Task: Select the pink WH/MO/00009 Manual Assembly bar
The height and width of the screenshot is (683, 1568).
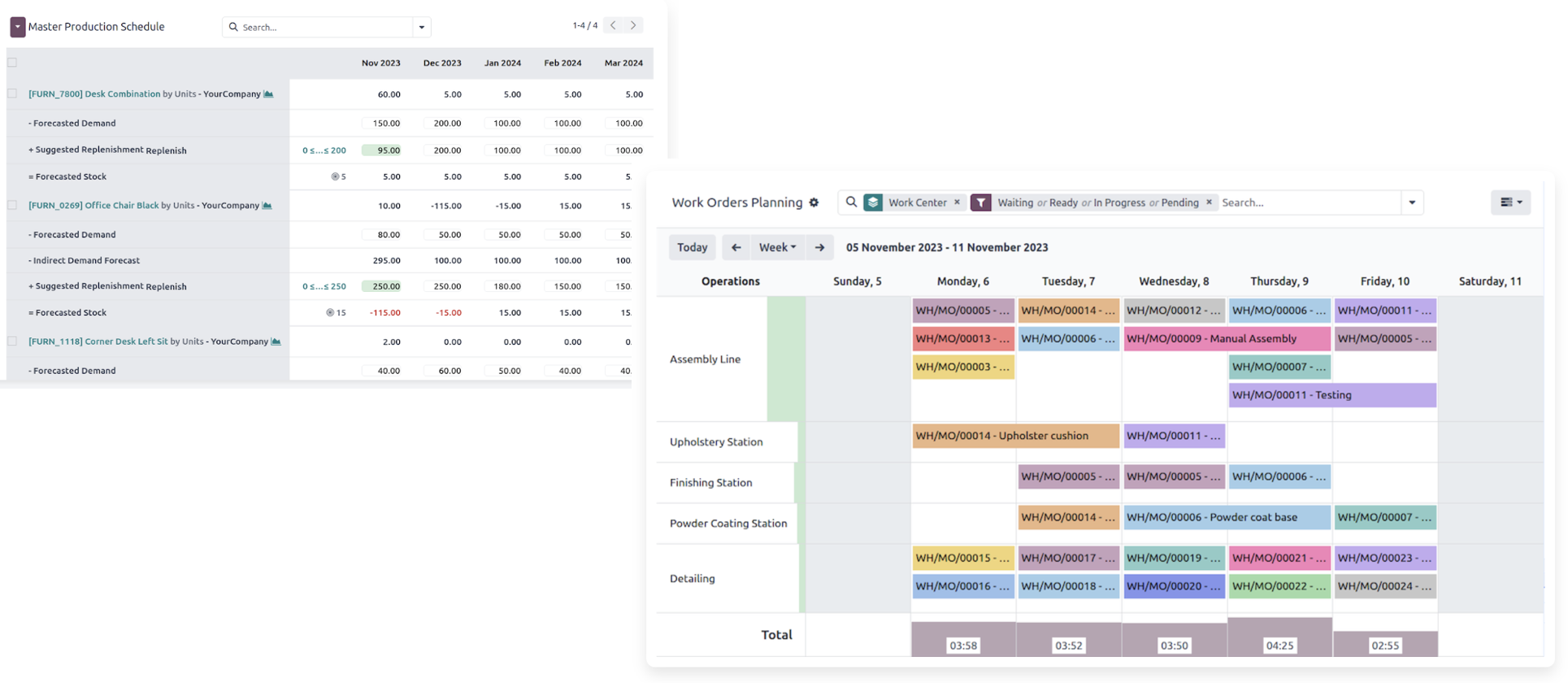Action: coord(1227,338)
